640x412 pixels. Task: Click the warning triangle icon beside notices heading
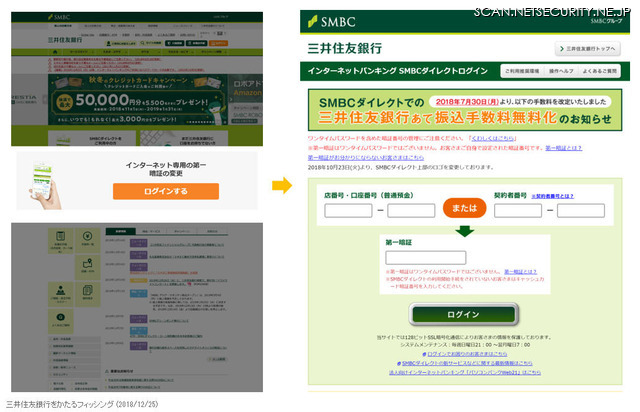107,371
